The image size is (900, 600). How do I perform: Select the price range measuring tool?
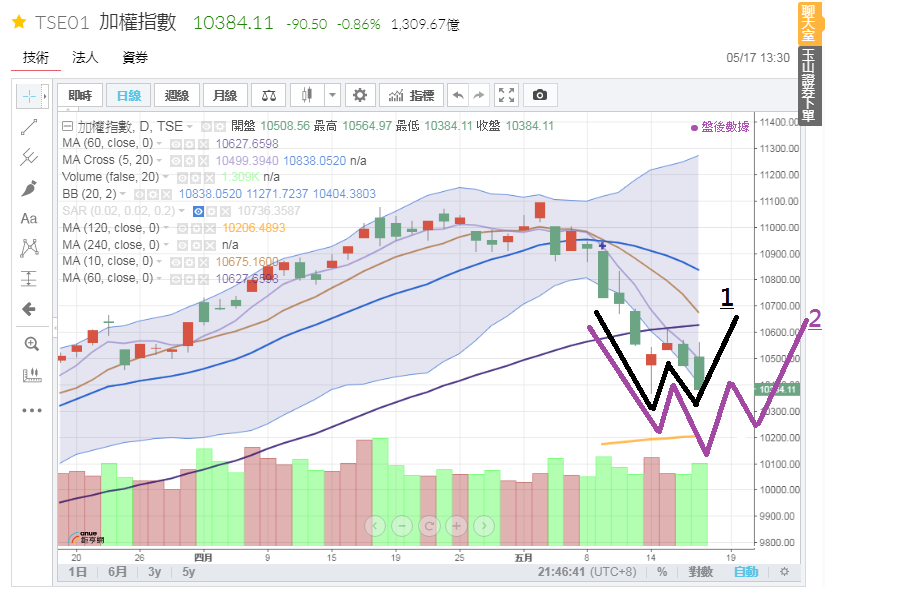[29, 278]
